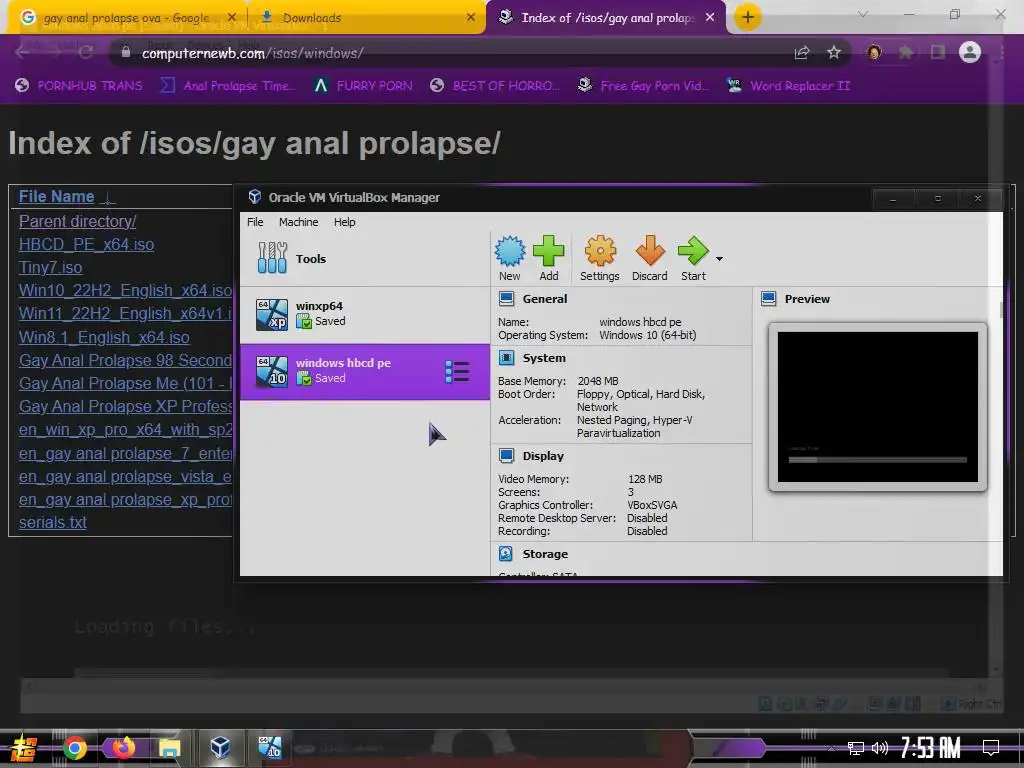Click the Storage section header
The image size is (1024, 768).
click(545, 554)
